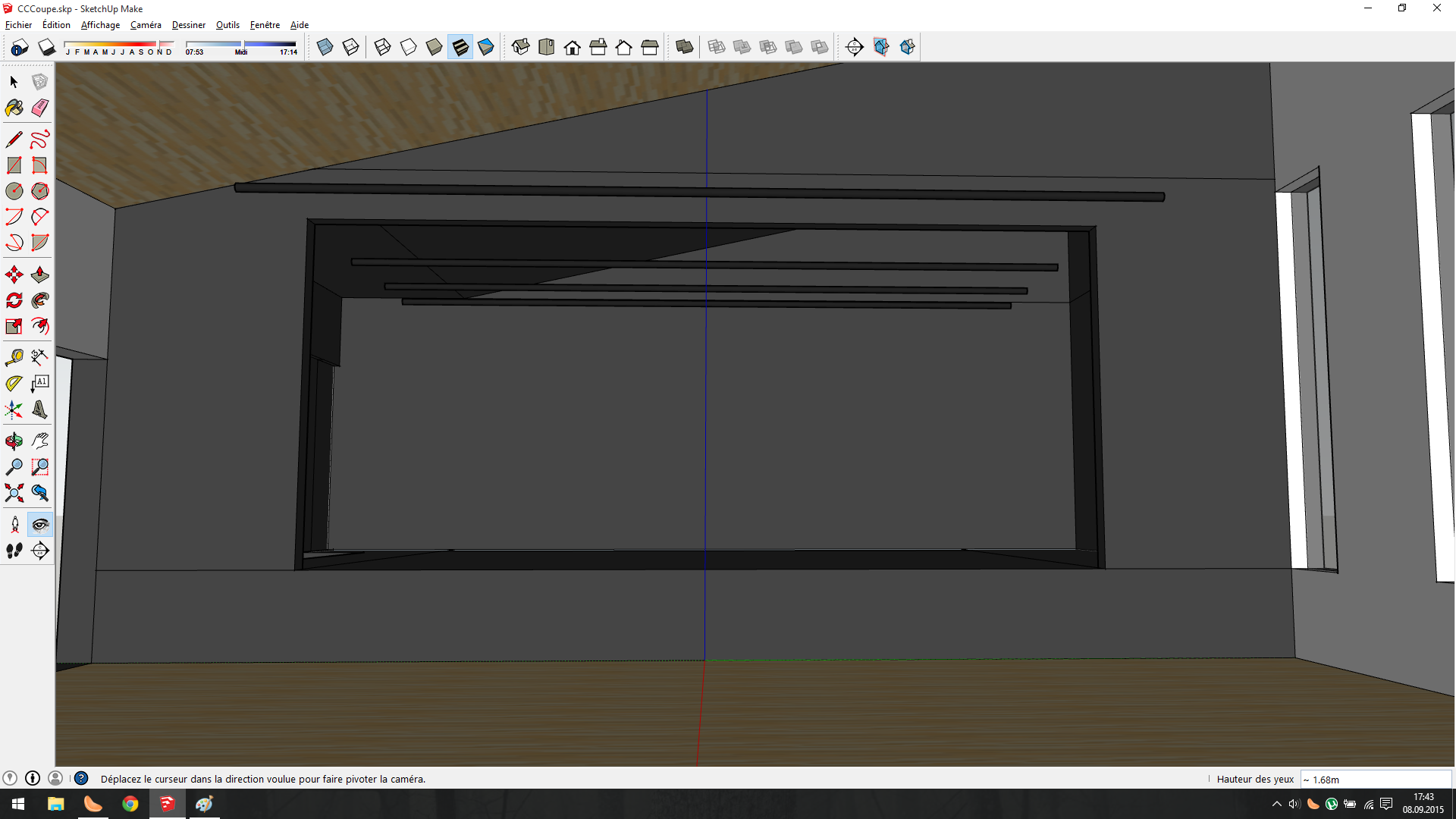Switch to the Walk footsteps tool
Screen dimensions: 1456x819
click(14, 551)
